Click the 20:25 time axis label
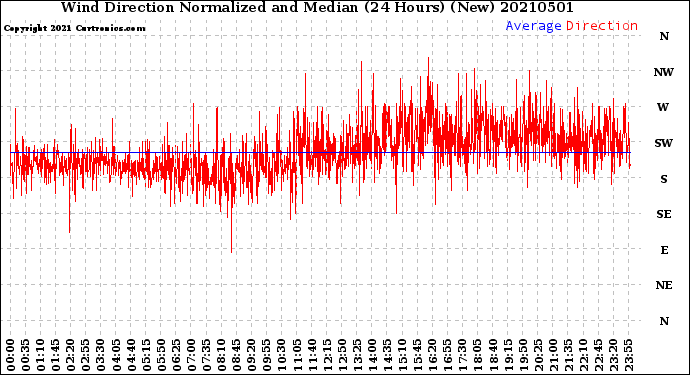This screenshot has height=375, width=690. coord(537,355)
